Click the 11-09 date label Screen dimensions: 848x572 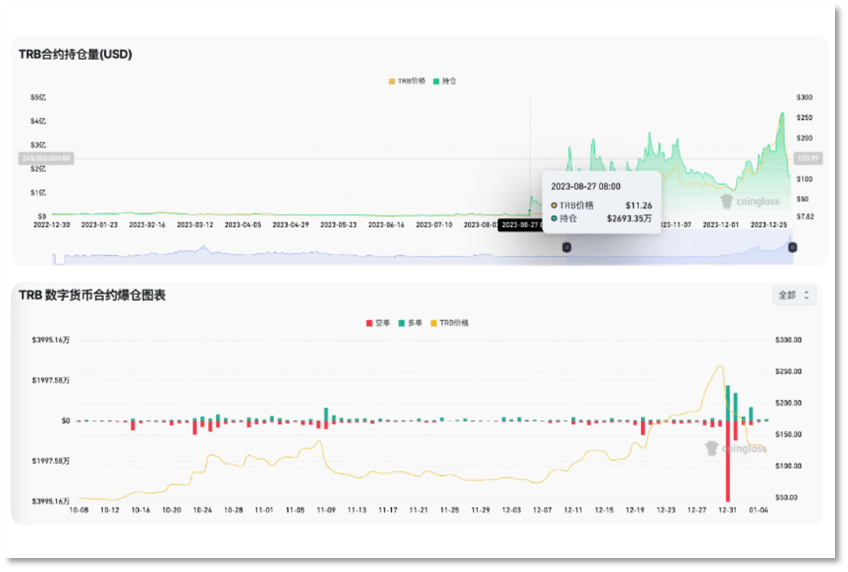(326, 510)
